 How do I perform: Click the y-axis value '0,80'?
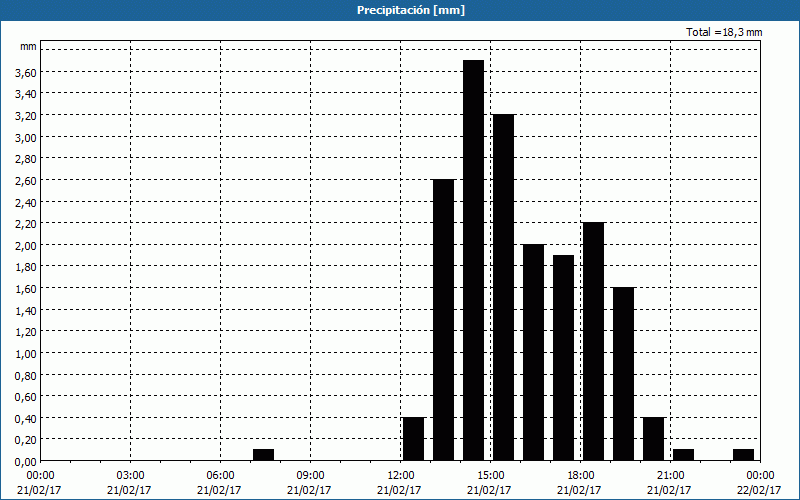coord(26,376)
